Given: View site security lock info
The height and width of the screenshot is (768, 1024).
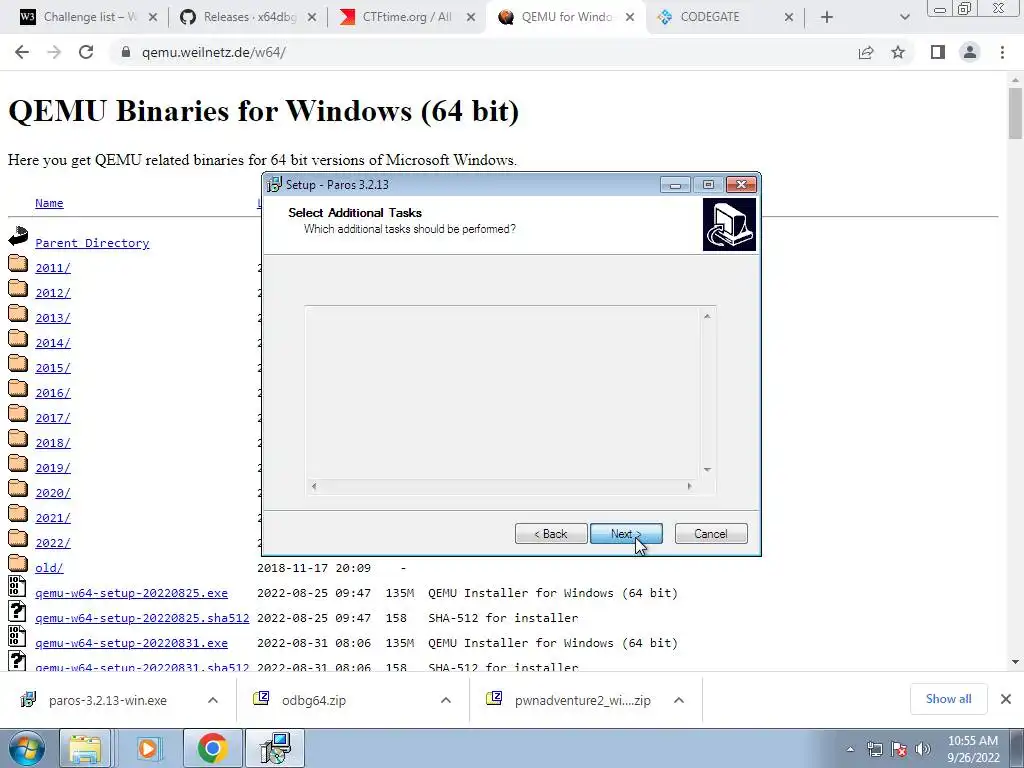Looking at the screenshot, I should click(x=125, y=52).
